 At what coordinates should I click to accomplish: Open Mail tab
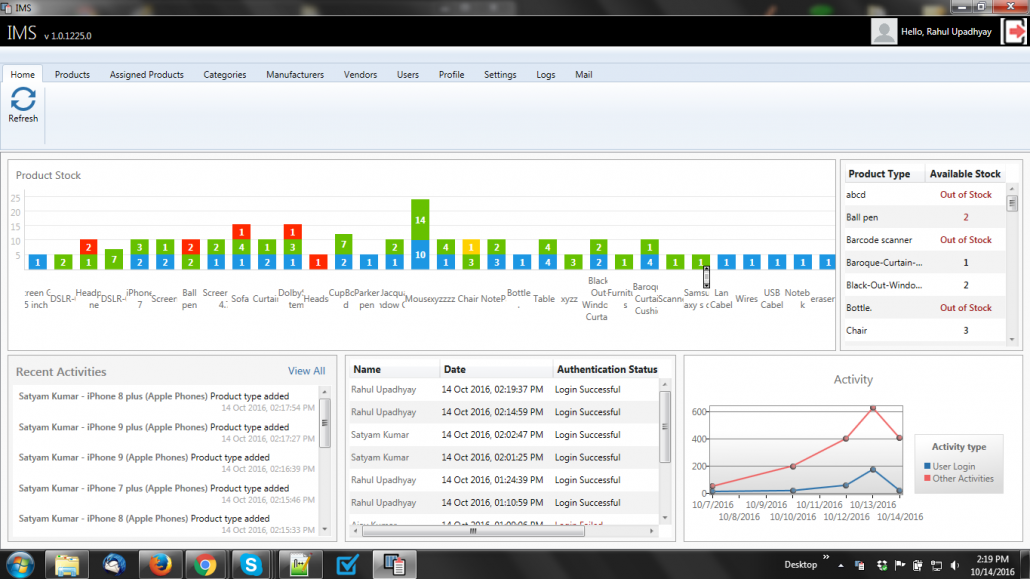click(583, 74)
